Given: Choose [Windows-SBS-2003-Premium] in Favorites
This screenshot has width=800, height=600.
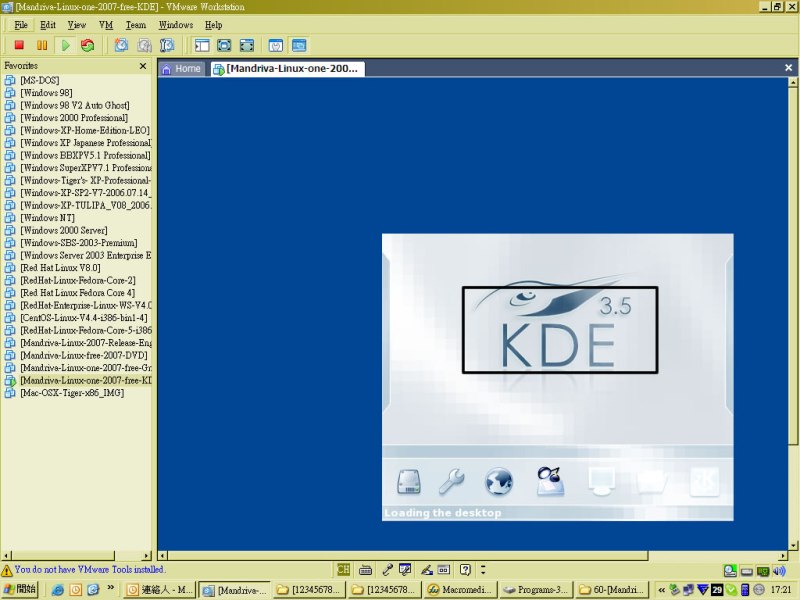Looking at the screenshot, I should tap(79, 243).
